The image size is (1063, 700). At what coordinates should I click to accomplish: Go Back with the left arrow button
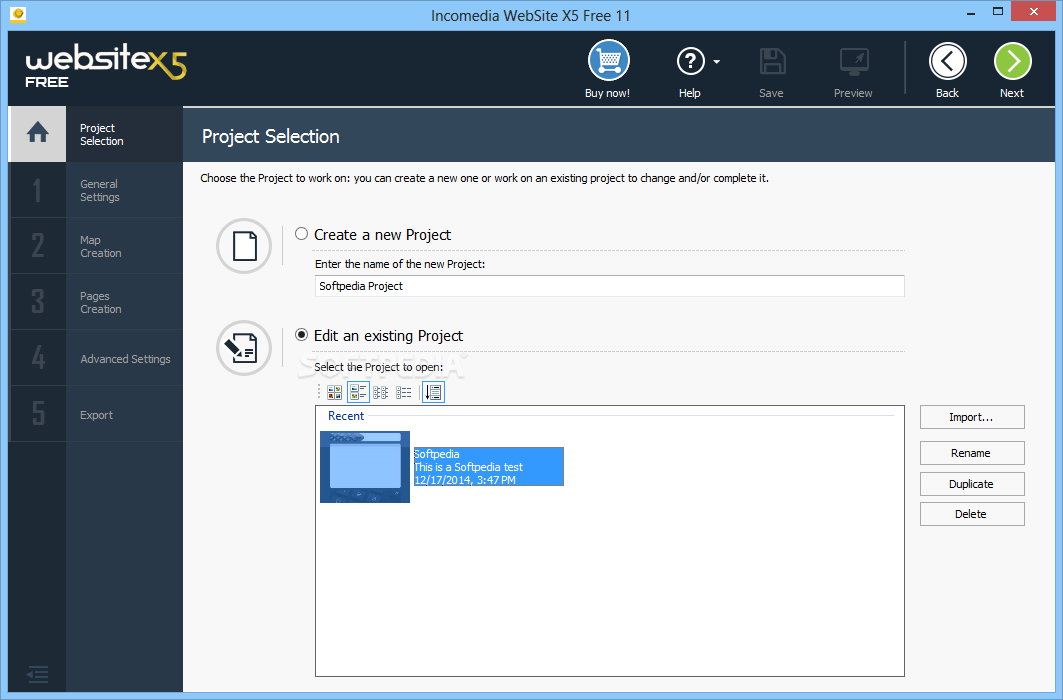point(947,62)
